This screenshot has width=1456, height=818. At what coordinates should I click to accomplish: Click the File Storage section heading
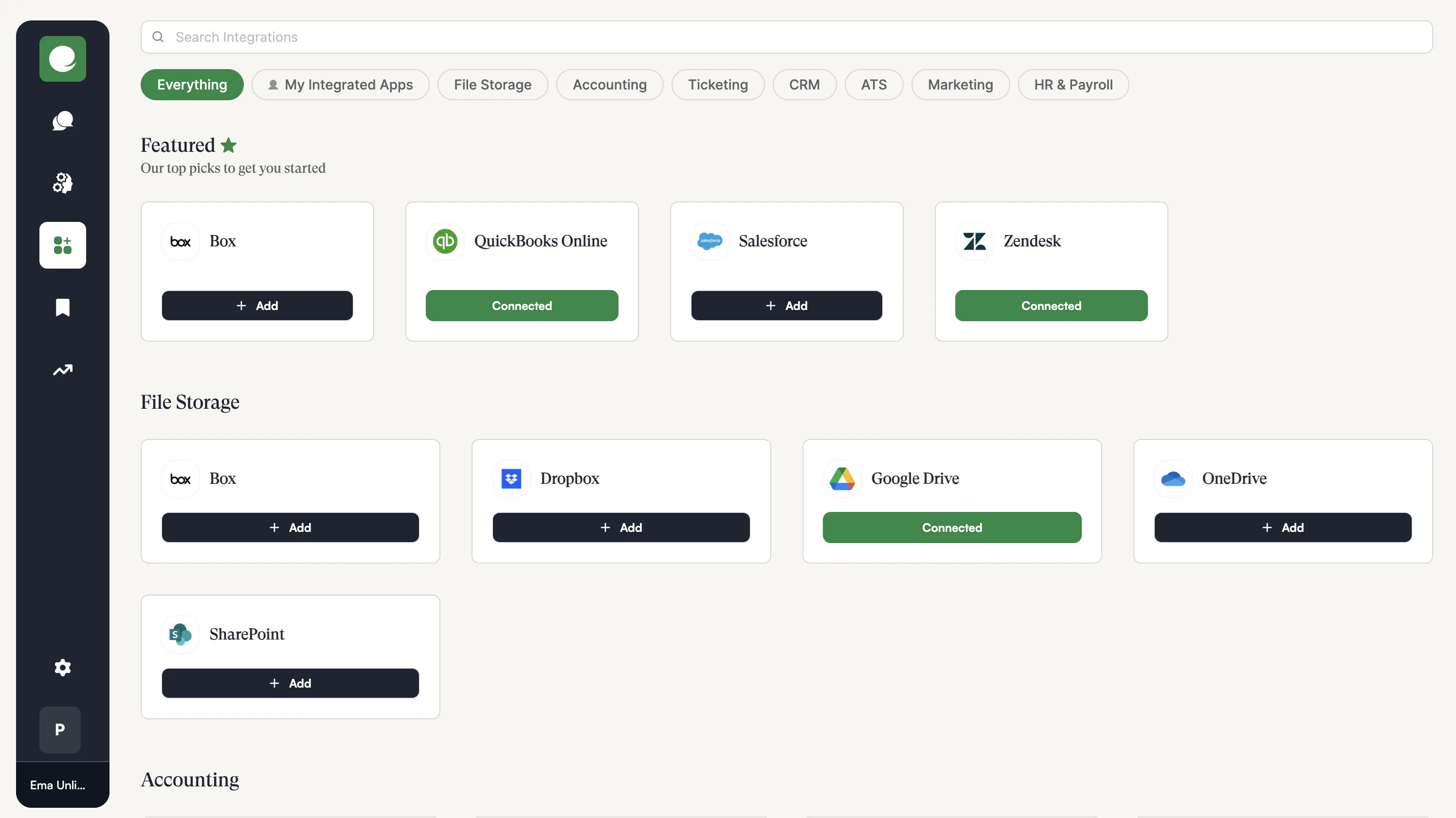pos(190,402)
